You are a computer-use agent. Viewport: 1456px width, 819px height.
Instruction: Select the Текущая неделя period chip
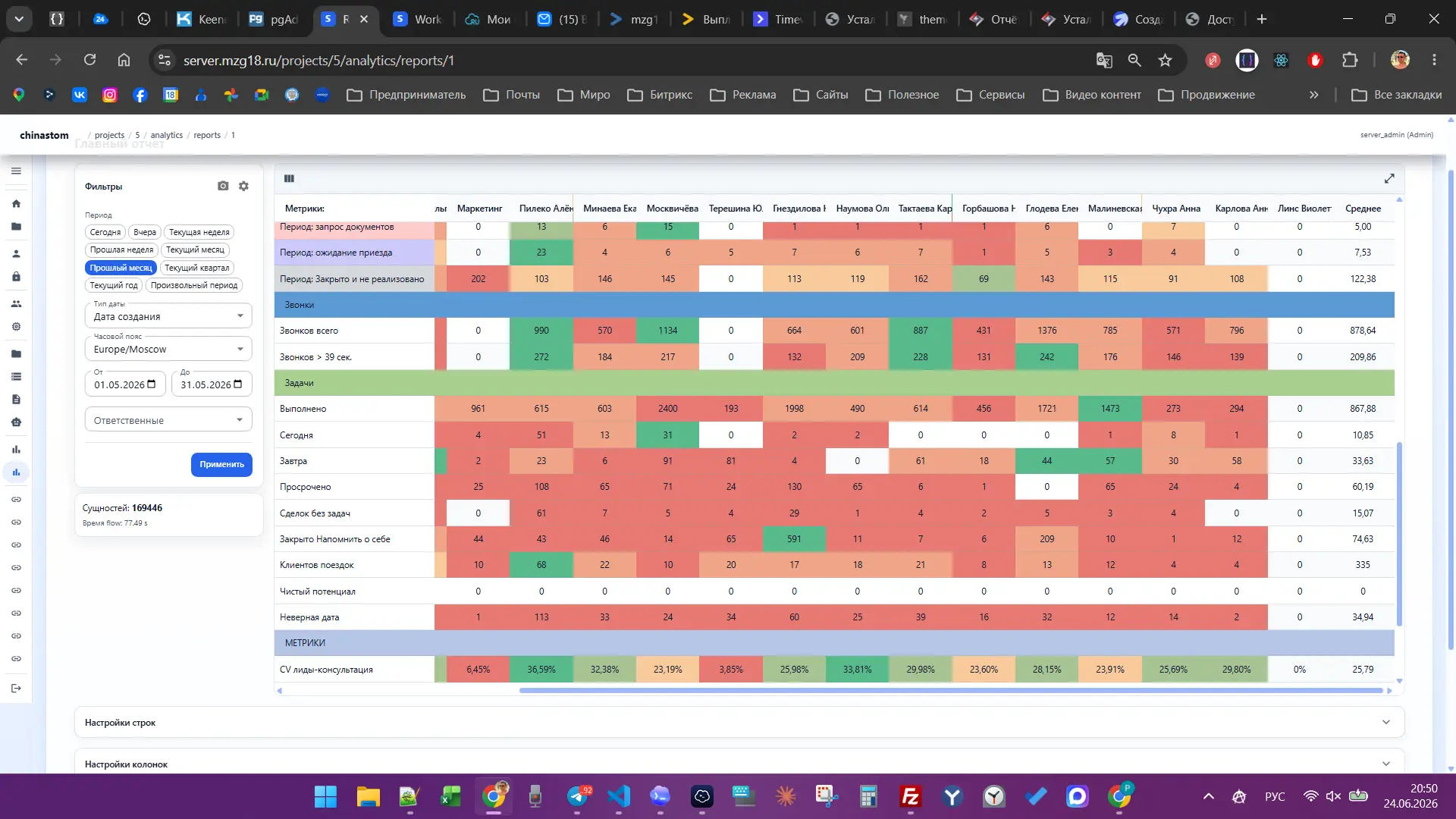pos(199,232)
